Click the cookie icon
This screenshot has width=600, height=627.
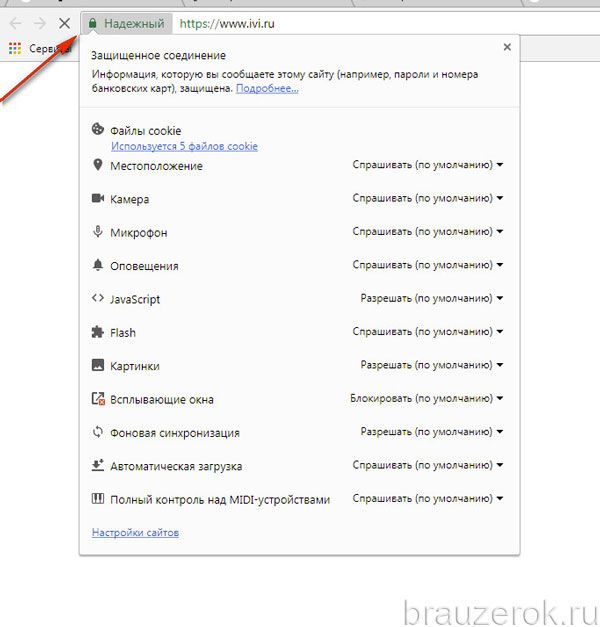98,129
